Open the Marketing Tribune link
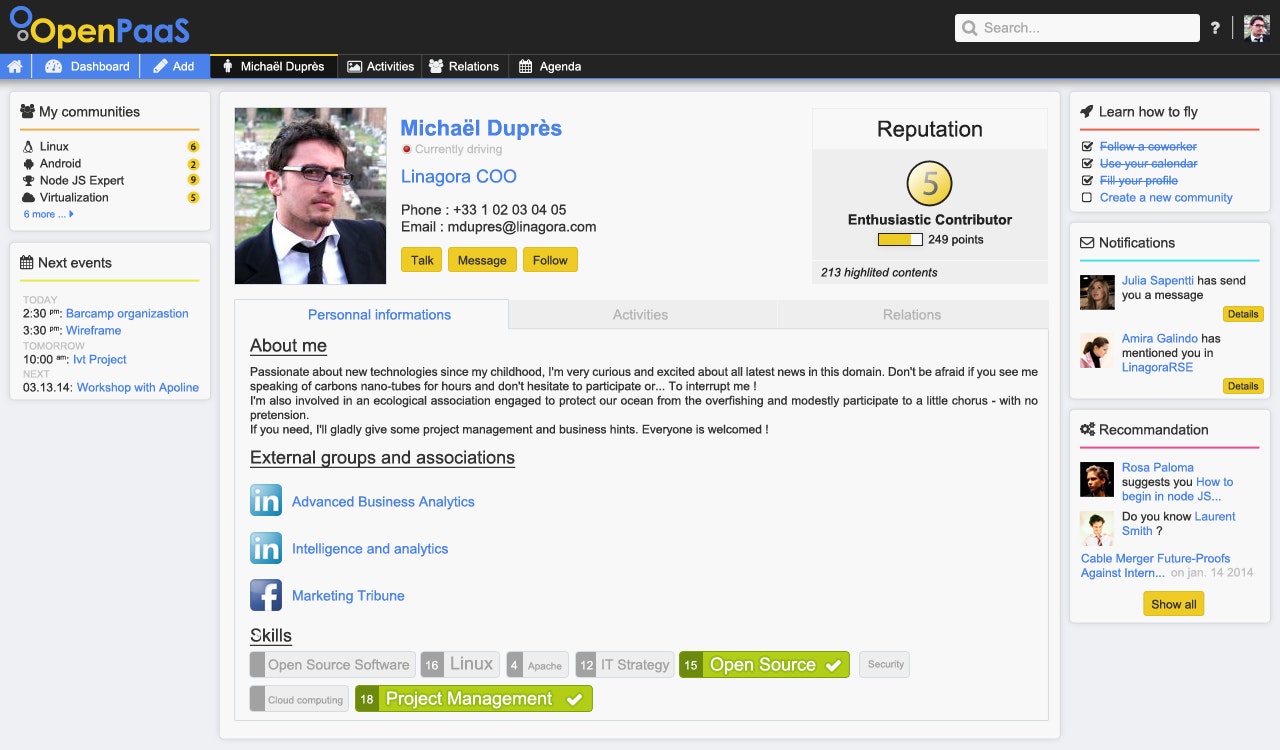 348,596
